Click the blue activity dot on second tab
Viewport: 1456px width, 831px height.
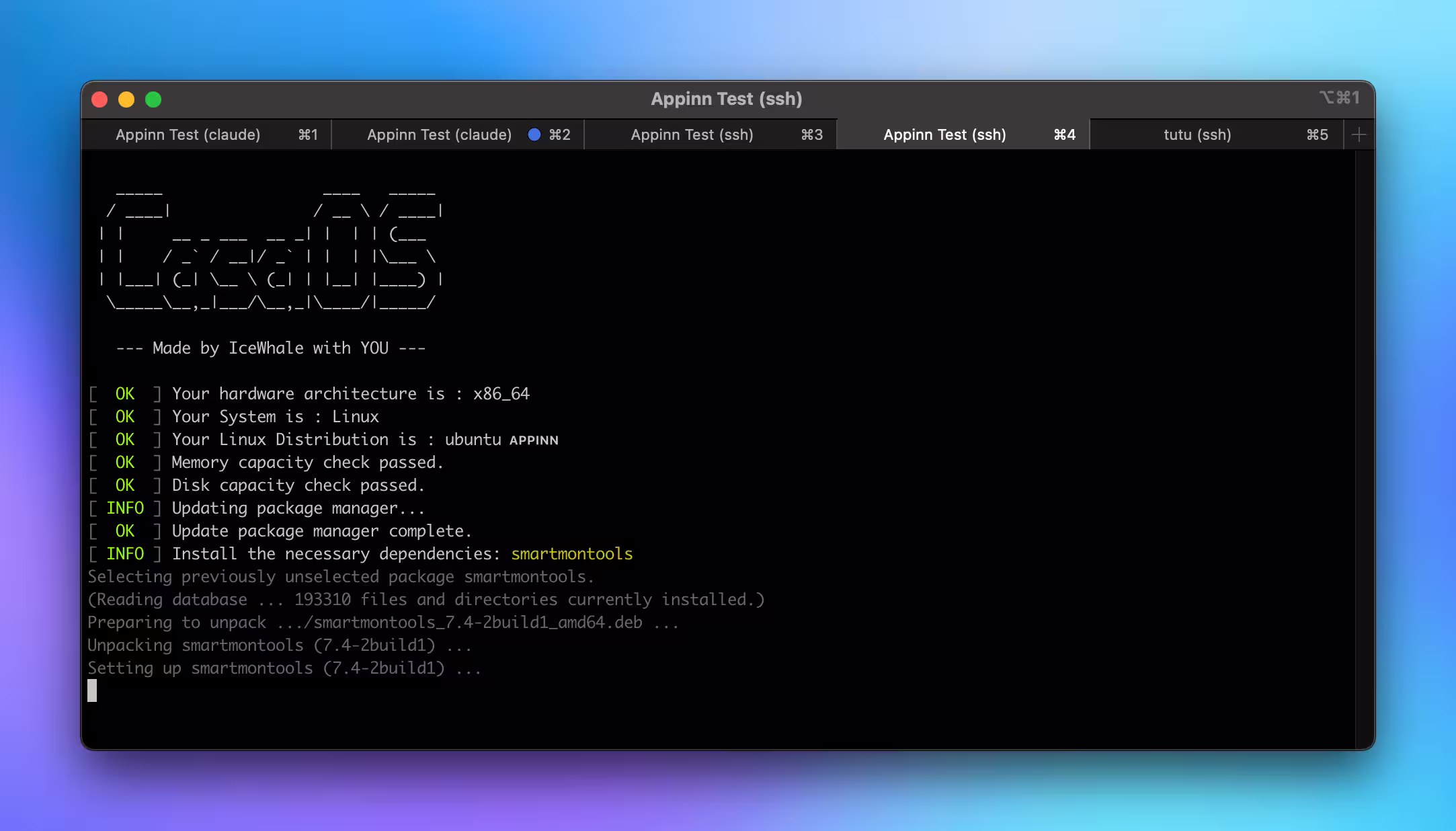(x=534, y=134)
